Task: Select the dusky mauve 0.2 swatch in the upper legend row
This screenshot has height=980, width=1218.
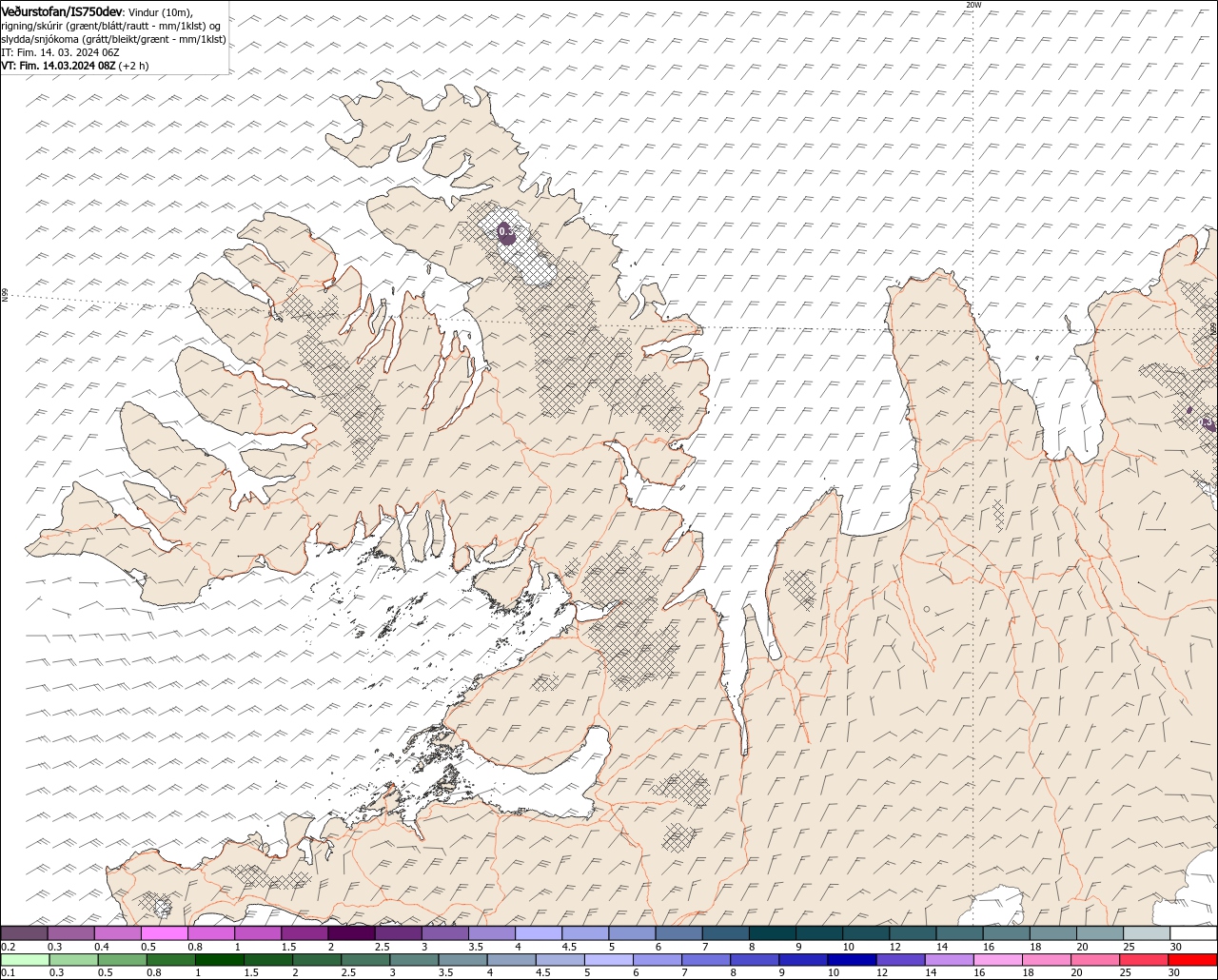Action: point(24,933)
